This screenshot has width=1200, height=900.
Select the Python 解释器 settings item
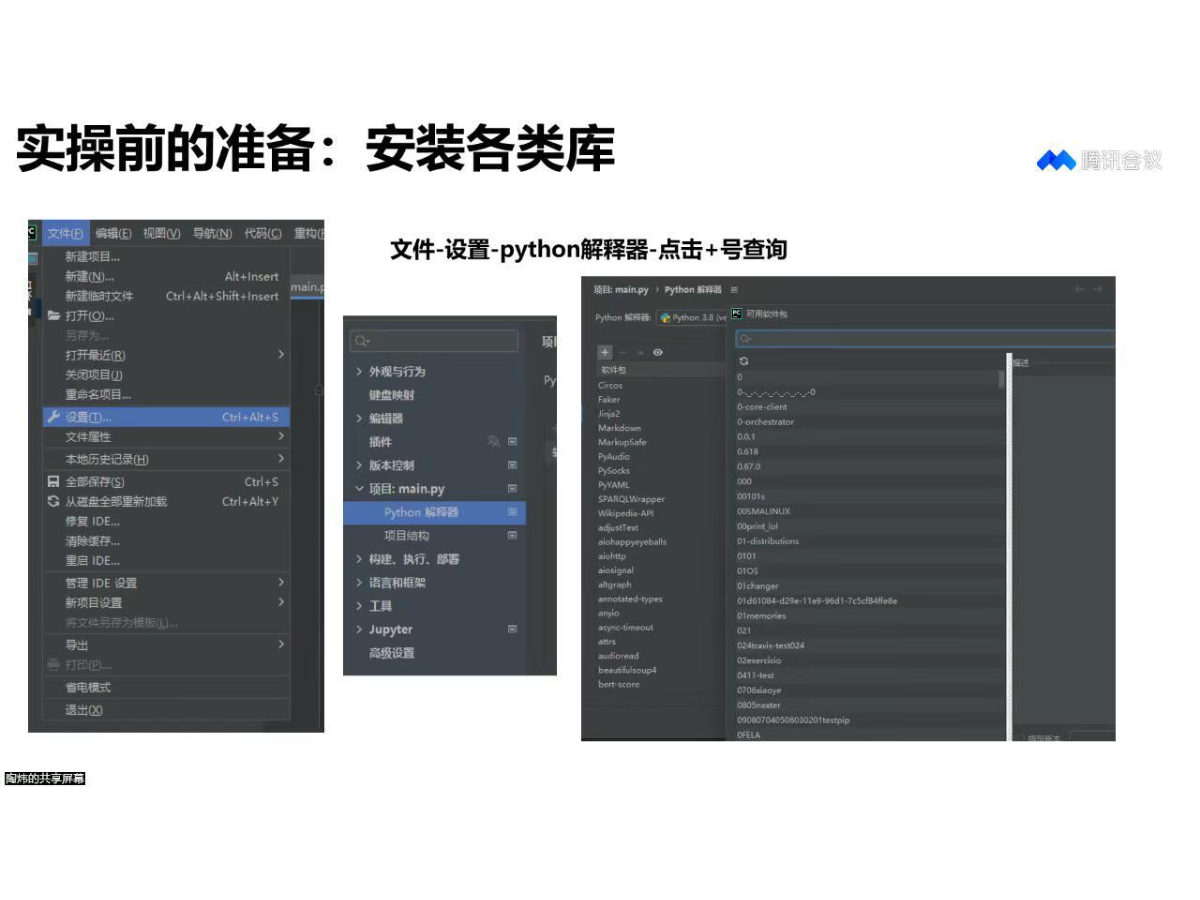(x=434, y=512)
